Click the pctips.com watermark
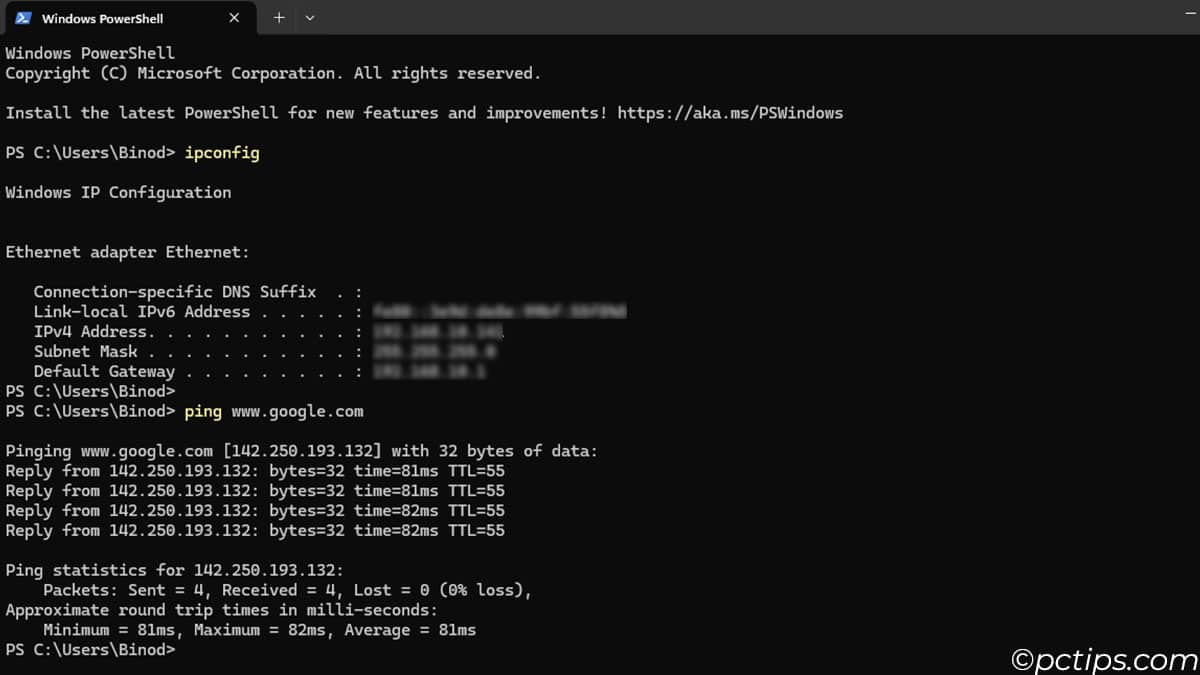 click(1103, 659)
